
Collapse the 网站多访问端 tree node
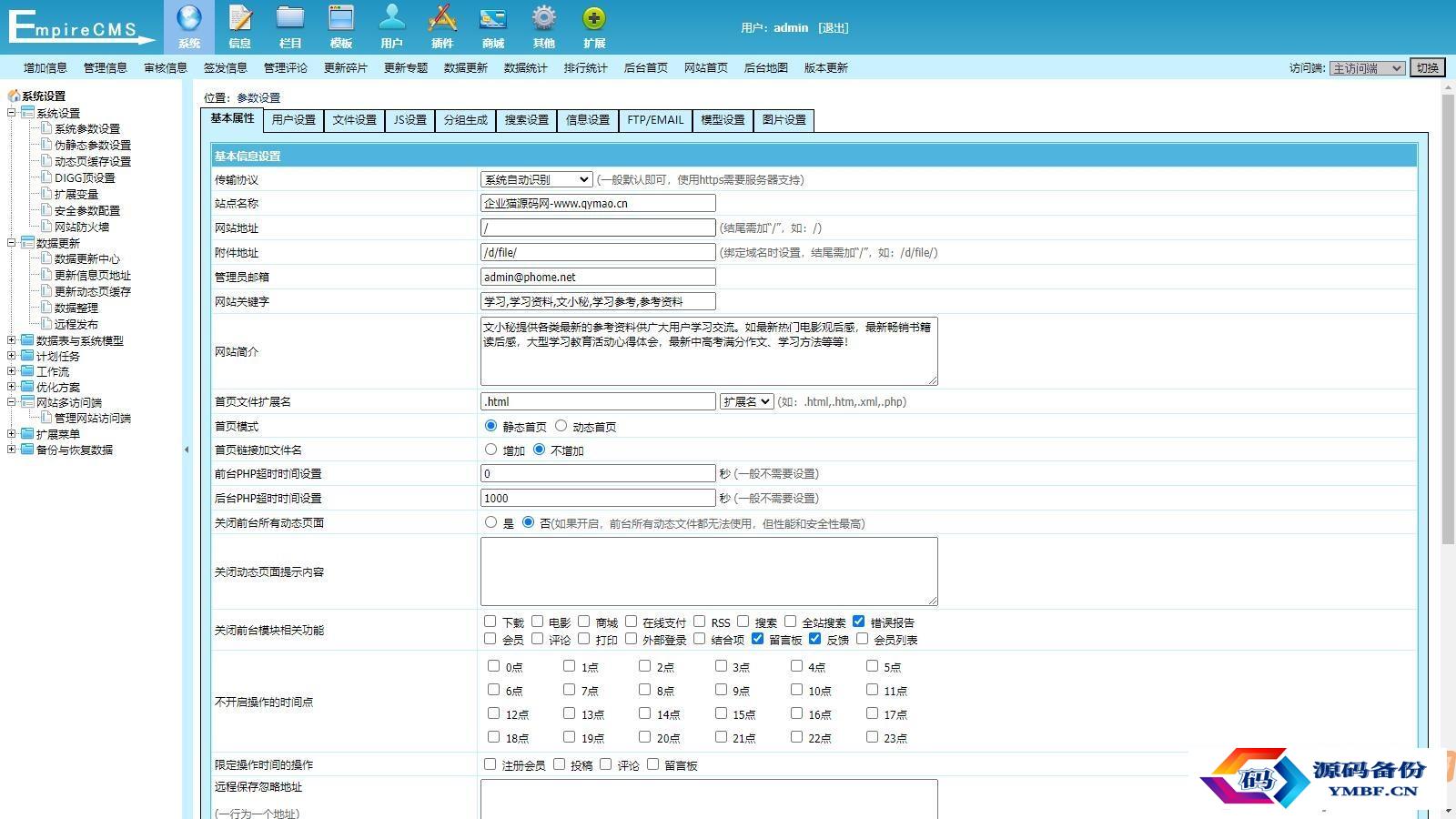point(11,402)
